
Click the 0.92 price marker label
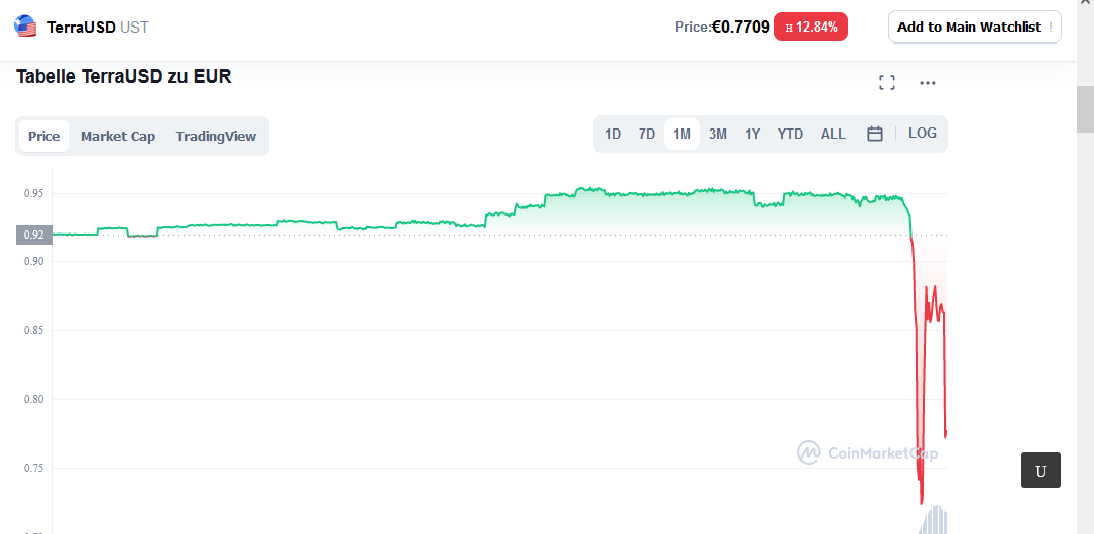coord(33,235)
